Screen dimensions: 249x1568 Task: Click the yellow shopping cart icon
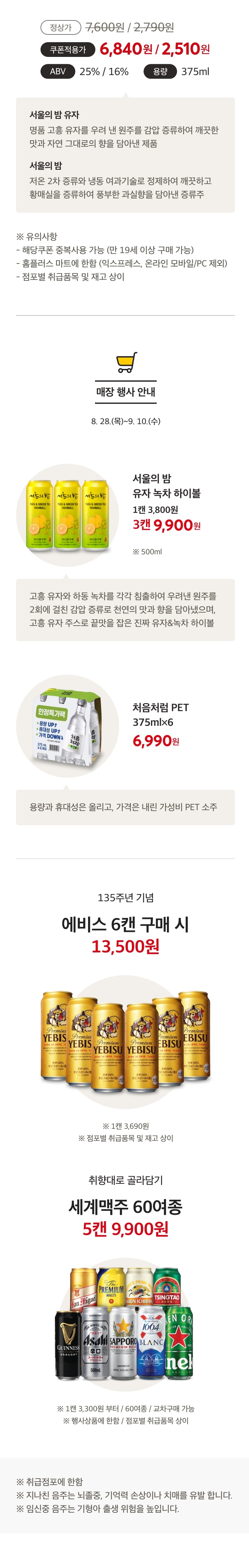tap(126, 362)
